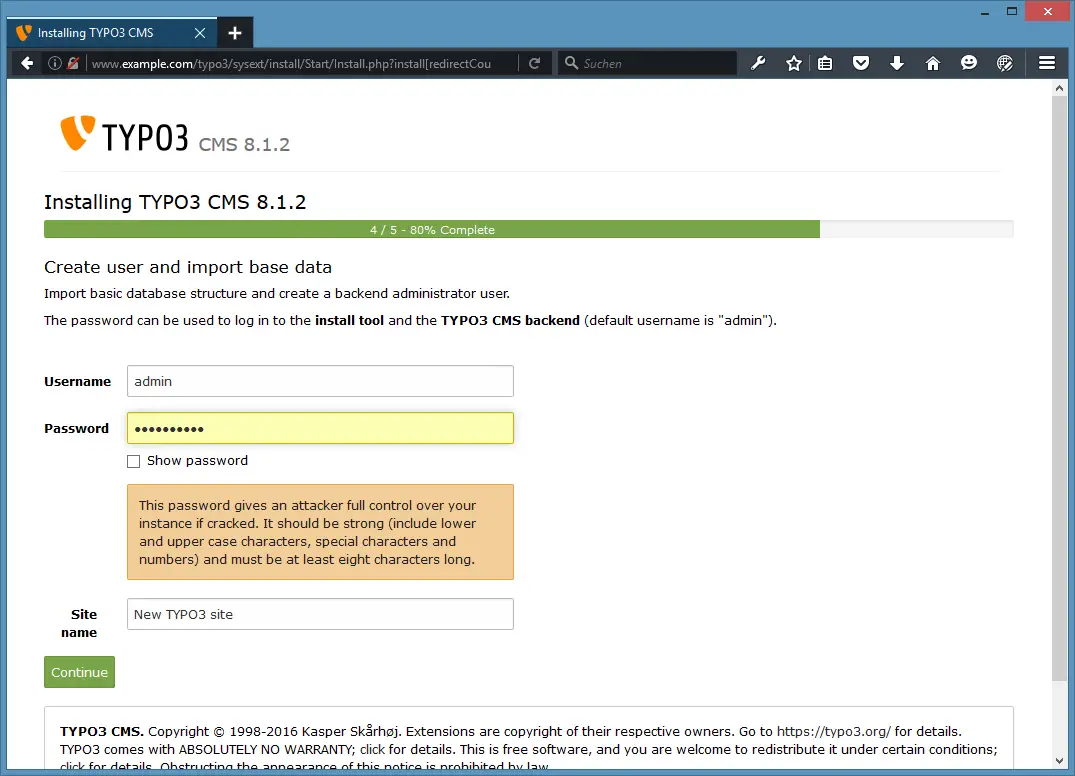Click the 'Installing TYPO3 CMS 8.1.2' heading
1075x776 pixels.
(175, 202)
